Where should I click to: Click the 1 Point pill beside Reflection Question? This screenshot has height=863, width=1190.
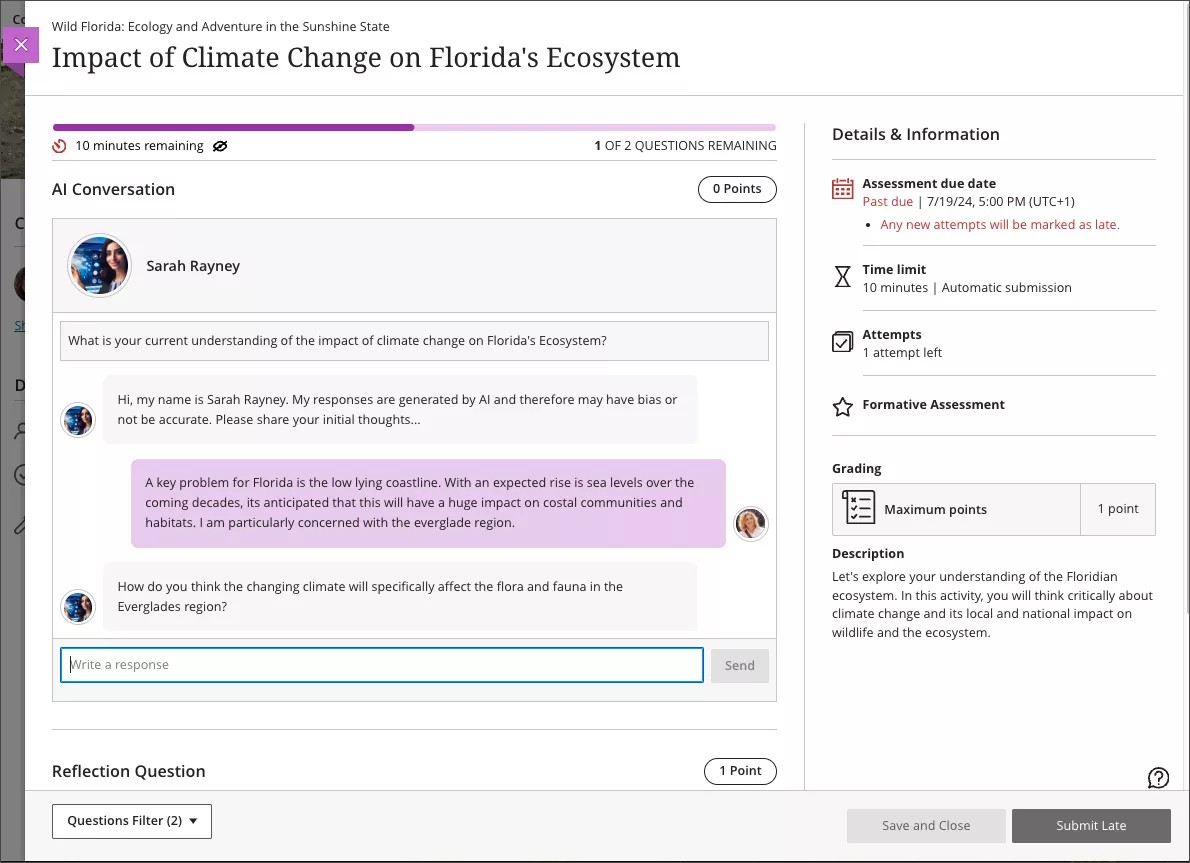pyautogui.click(x=740, y=771)
